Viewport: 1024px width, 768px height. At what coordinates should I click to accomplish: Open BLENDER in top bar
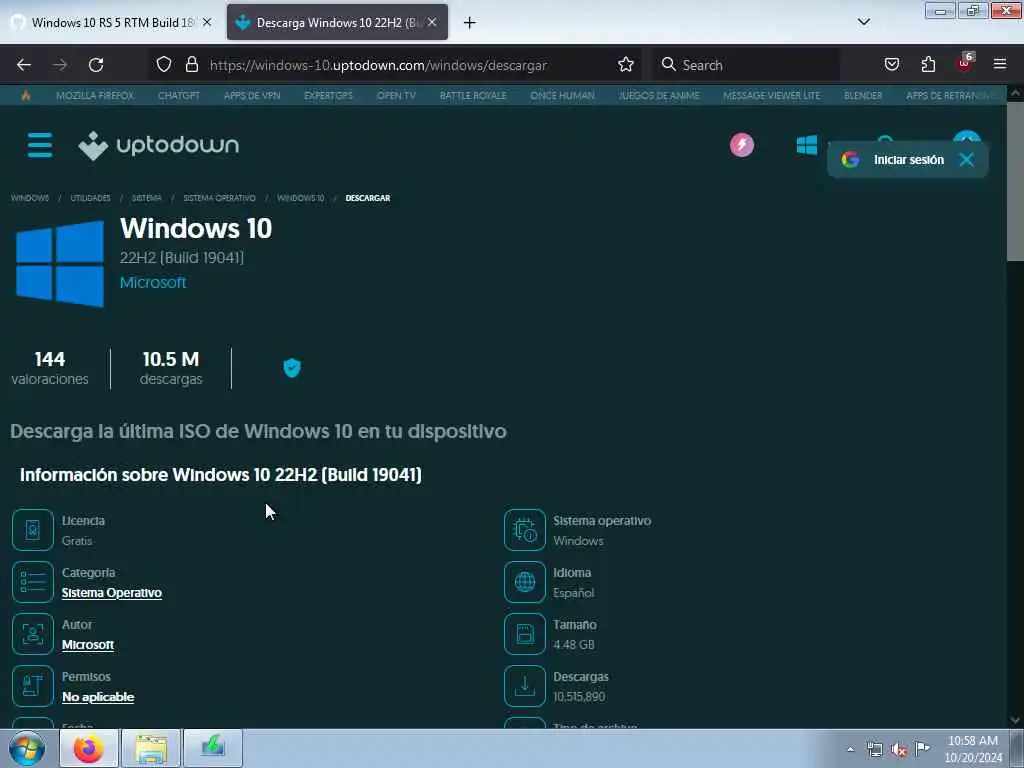tap(863, 95)
